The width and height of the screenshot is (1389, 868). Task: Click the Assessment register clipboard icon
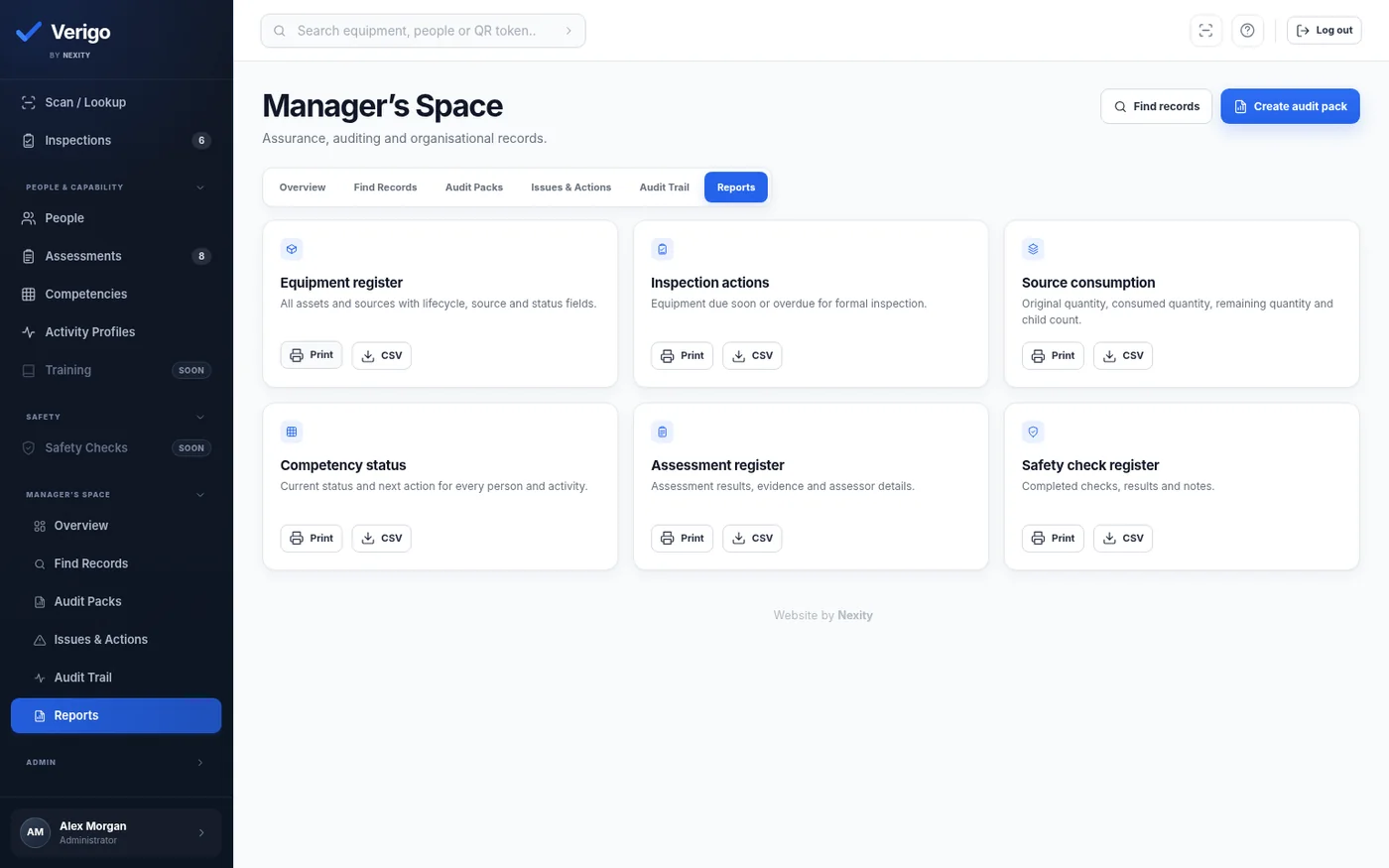pos(662,432)
